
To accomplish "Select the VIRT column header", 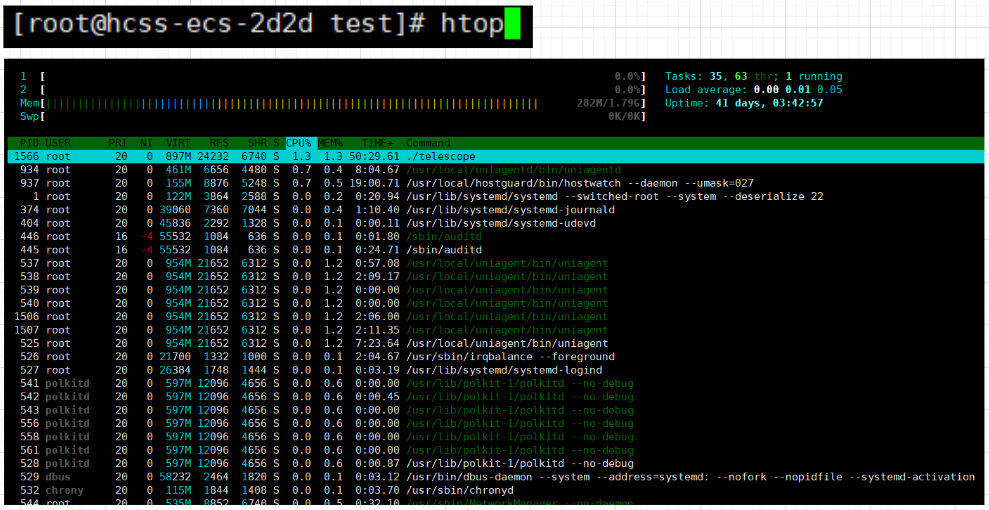I will pos(178,143).
